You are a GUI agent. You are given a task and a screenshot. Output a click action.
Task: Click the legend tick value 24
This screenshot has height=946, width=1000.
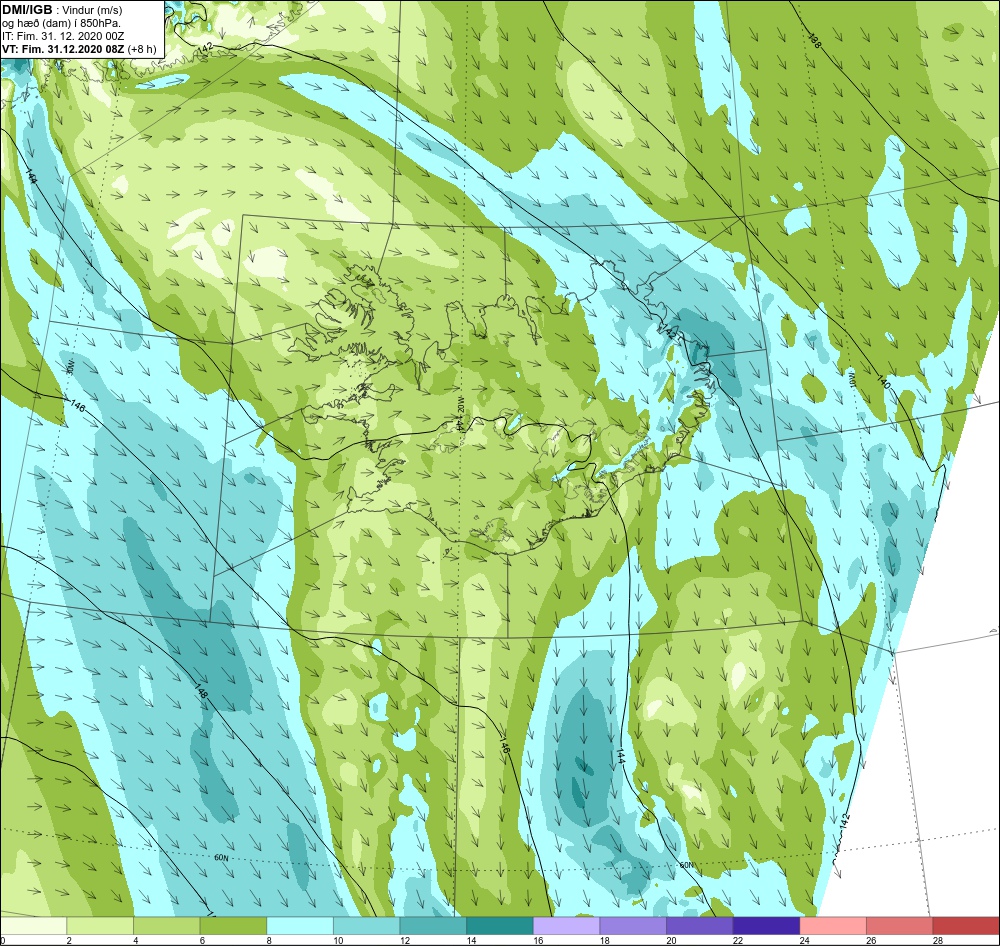[x=805, y=940]
